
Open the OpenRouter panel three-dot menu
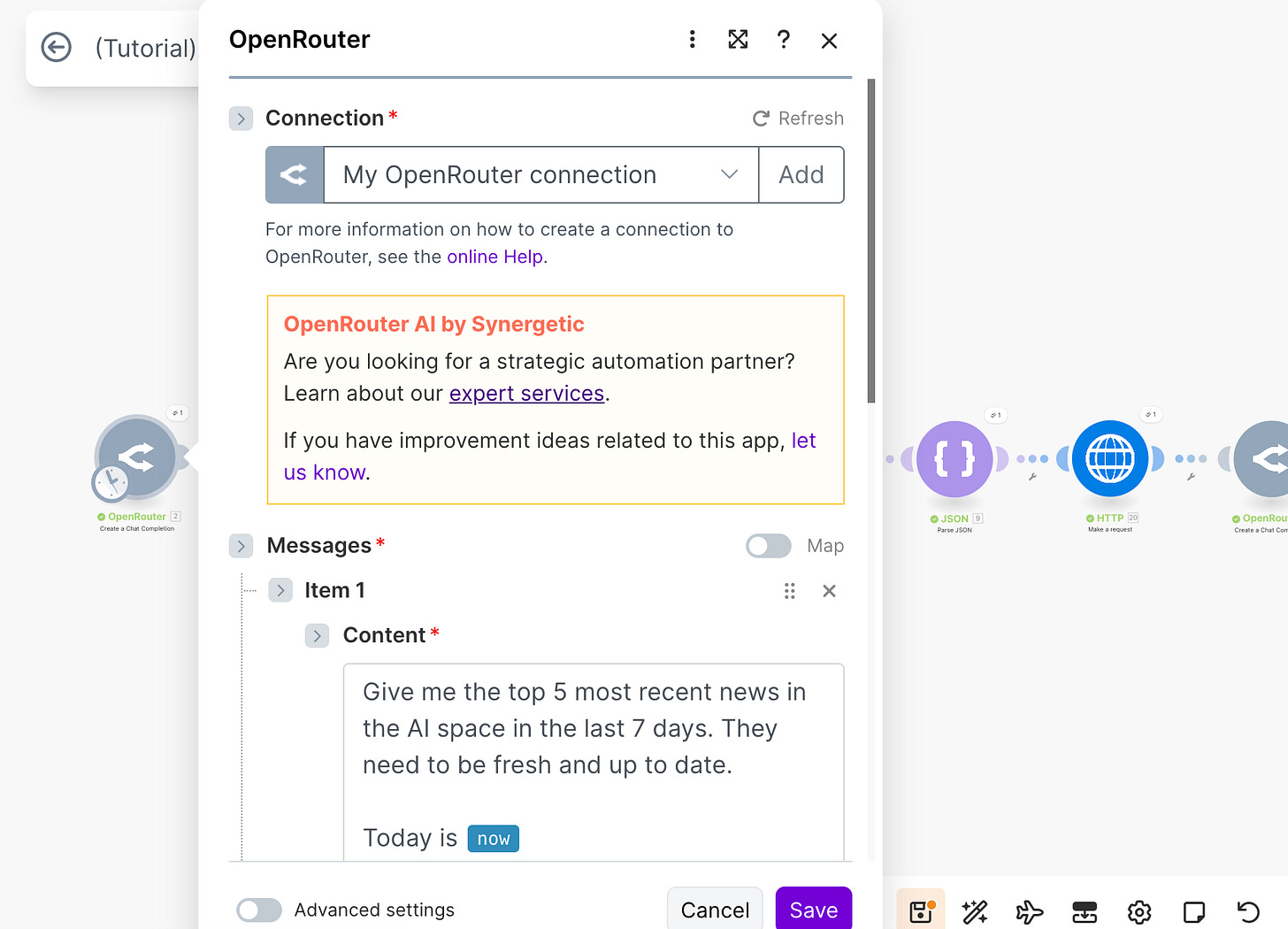click(x=693, y=40)
